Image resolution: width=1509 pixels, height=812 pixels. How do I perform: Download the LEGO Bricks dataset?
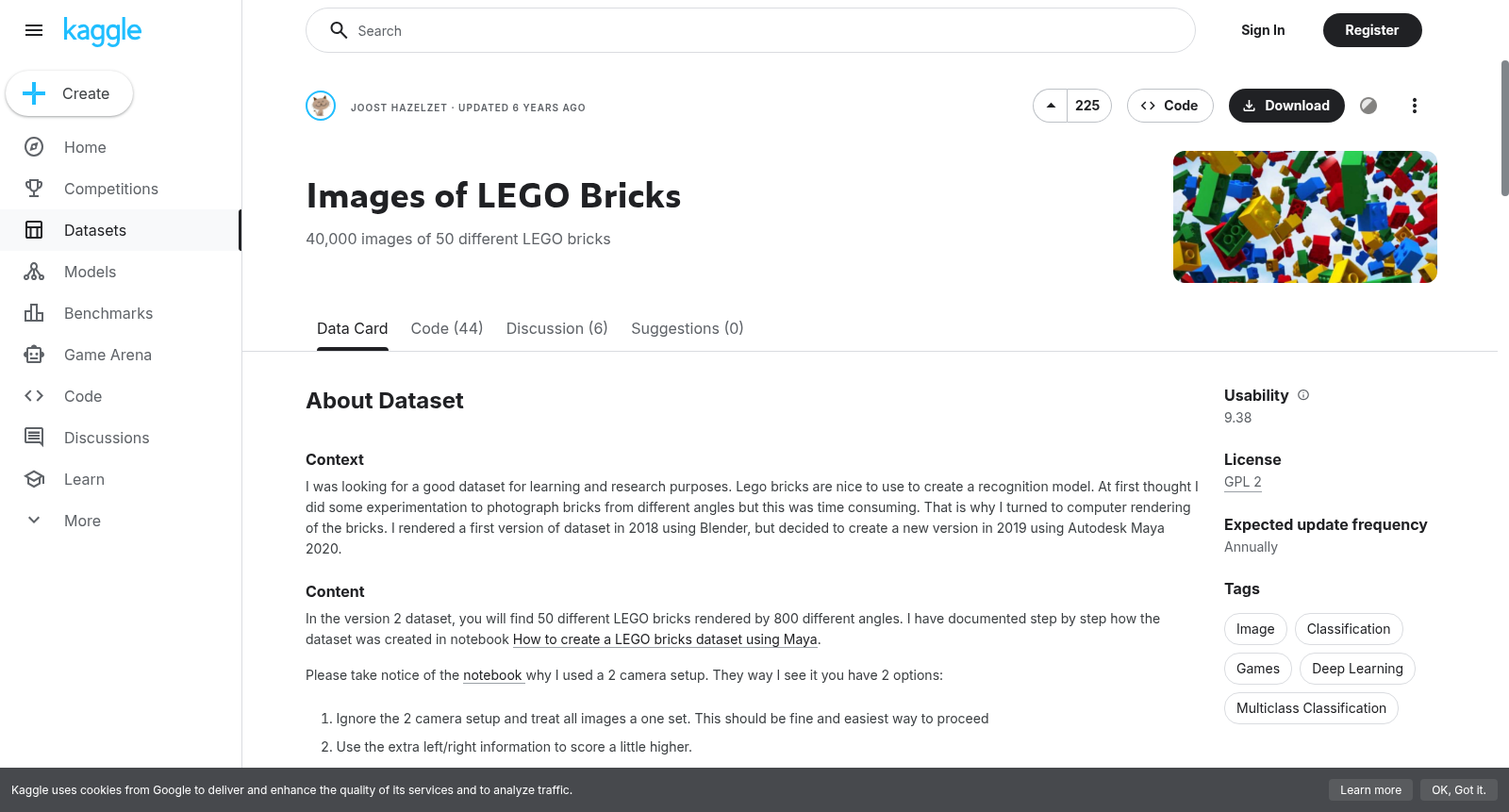pyautogui.click(x=1286, y=106)
